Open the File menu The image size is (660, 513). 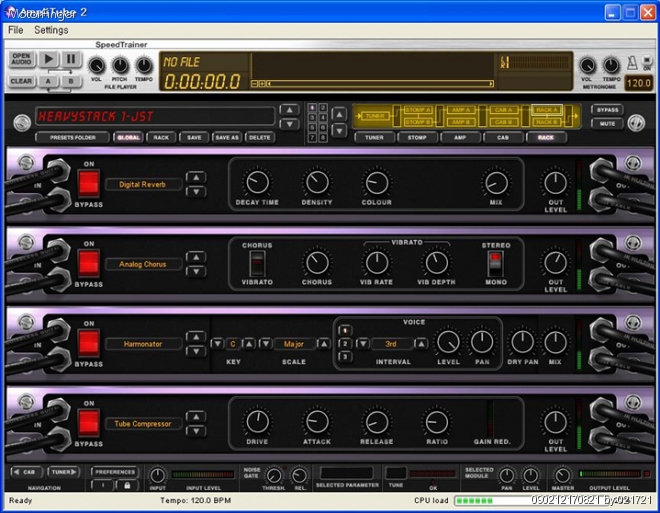(x=15, y=30)
